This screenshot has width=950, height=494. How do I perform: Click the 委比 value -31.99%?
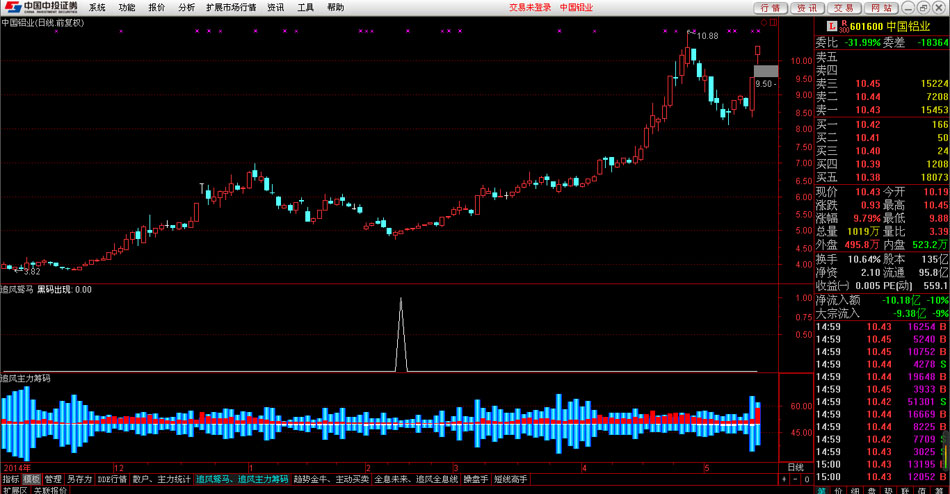tap(863, 42)
